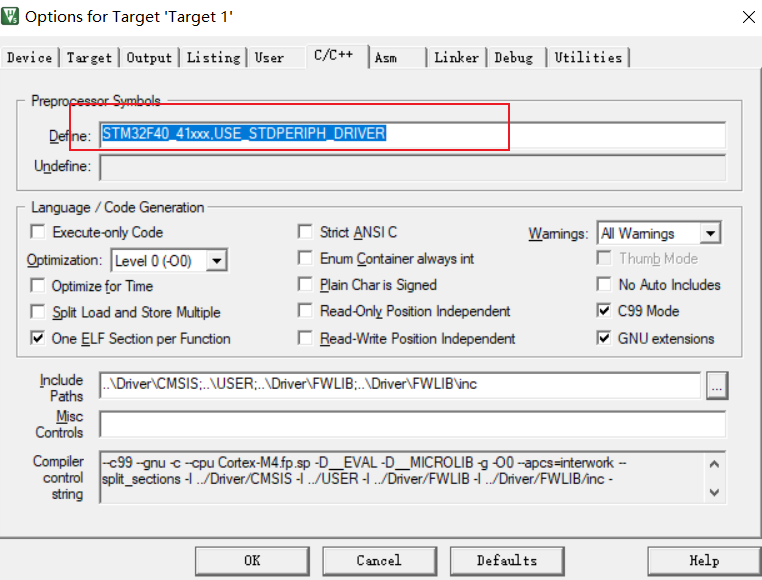762x580 pixels.
Task: Toggle Enum Container always int
Action: 305,258
